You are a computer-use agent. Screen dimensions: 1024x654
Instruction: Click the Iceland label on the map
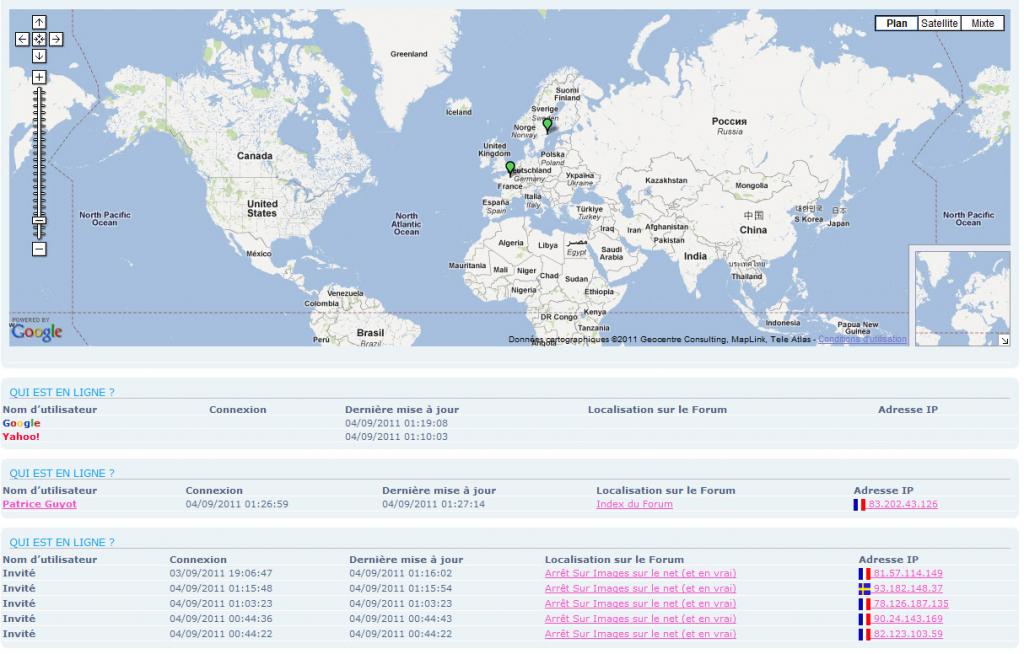coord(458,112)
